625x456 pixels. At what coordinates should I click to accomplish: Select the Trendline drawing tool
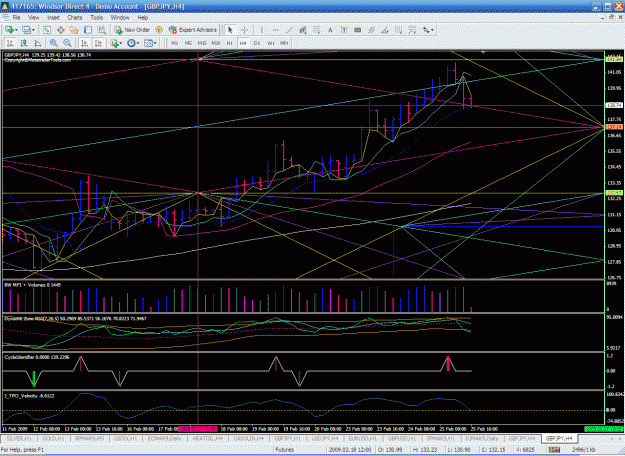pyautogui.click(x=289, y=30)
